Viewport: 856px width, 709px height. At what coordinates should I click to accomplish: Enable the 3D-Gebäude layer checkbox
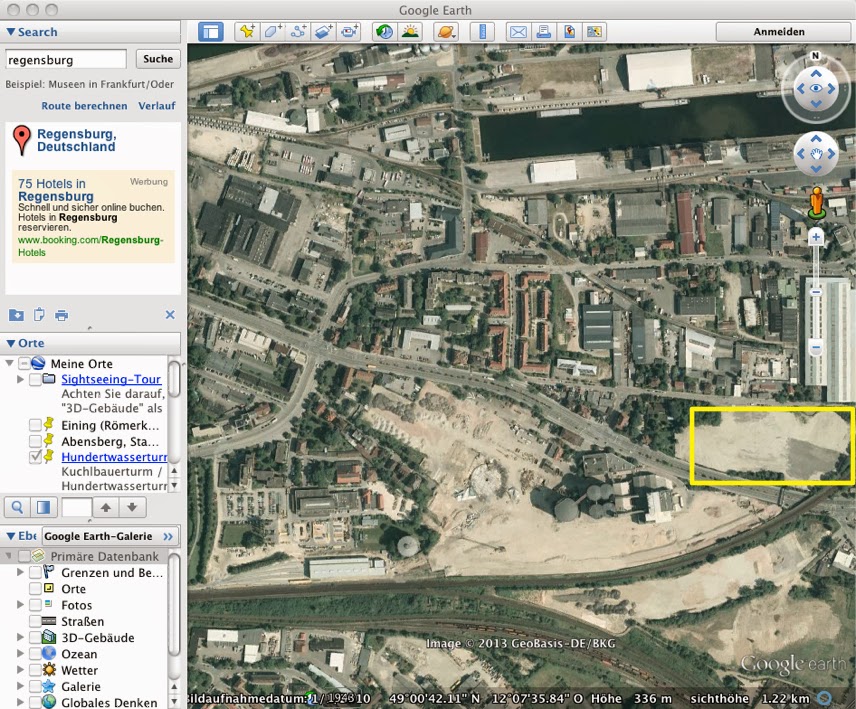click(35, 637)
